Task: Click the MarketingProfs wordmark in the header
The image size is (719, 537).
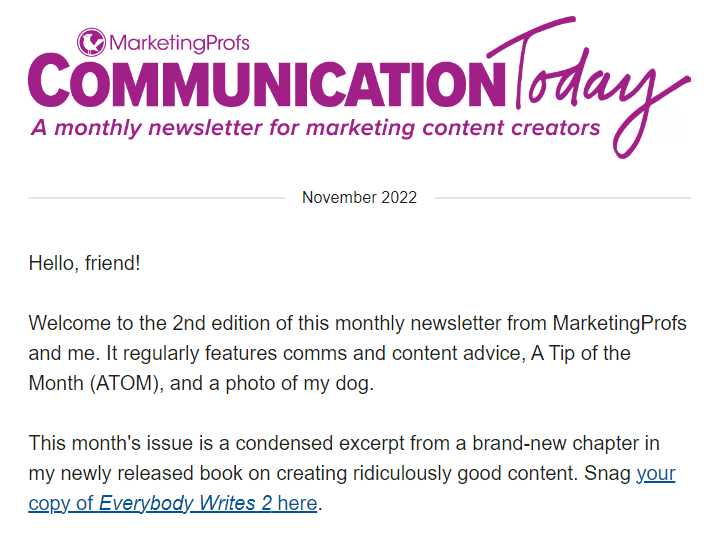Action: tap(179, 43)
